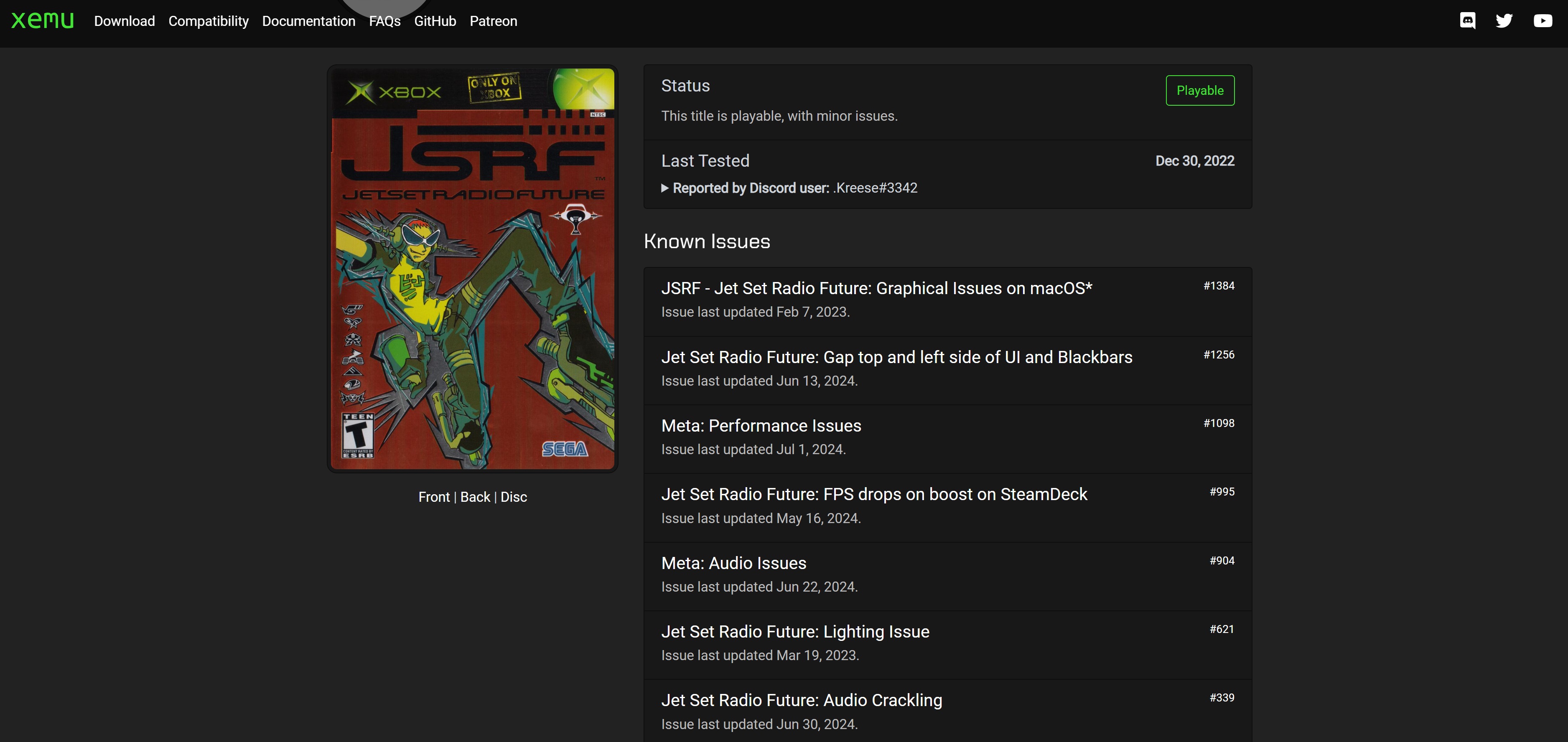
Task: Click the Playable status badge
Action: (1200, 90)
